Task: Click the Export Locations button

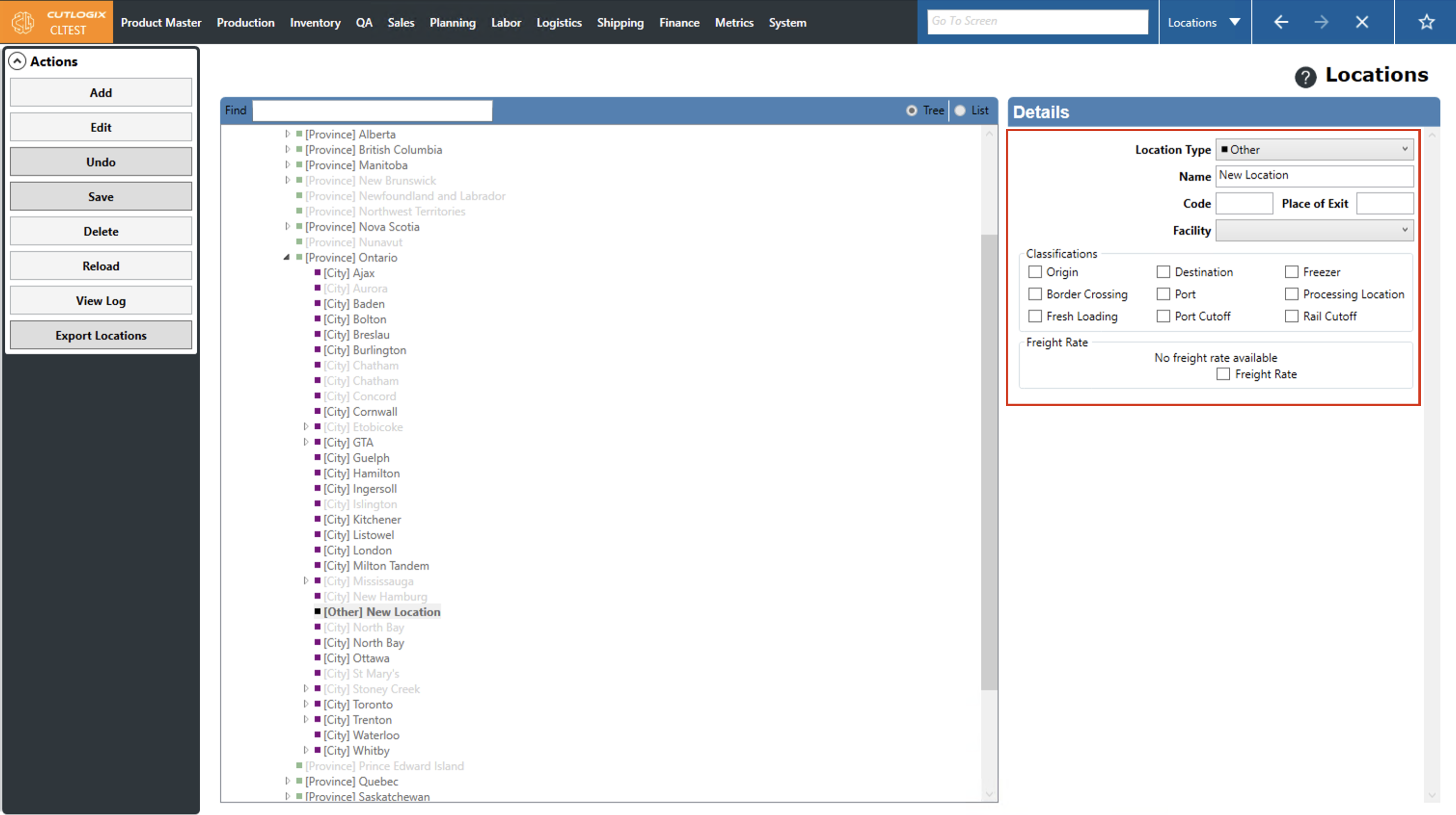Action: tap(101, 335)
